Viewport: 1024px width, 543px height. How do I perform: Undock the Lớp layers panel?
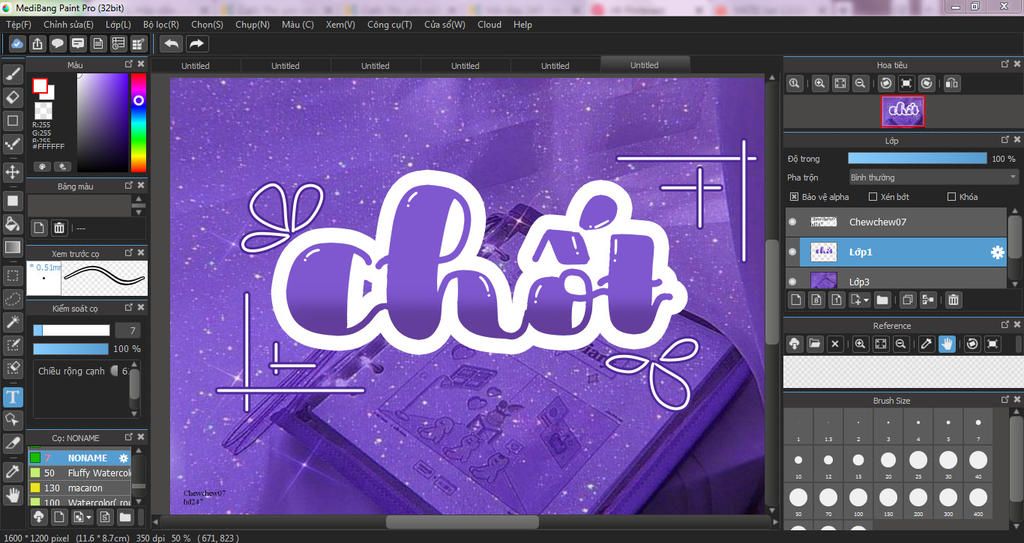(x=1005, y=140)
